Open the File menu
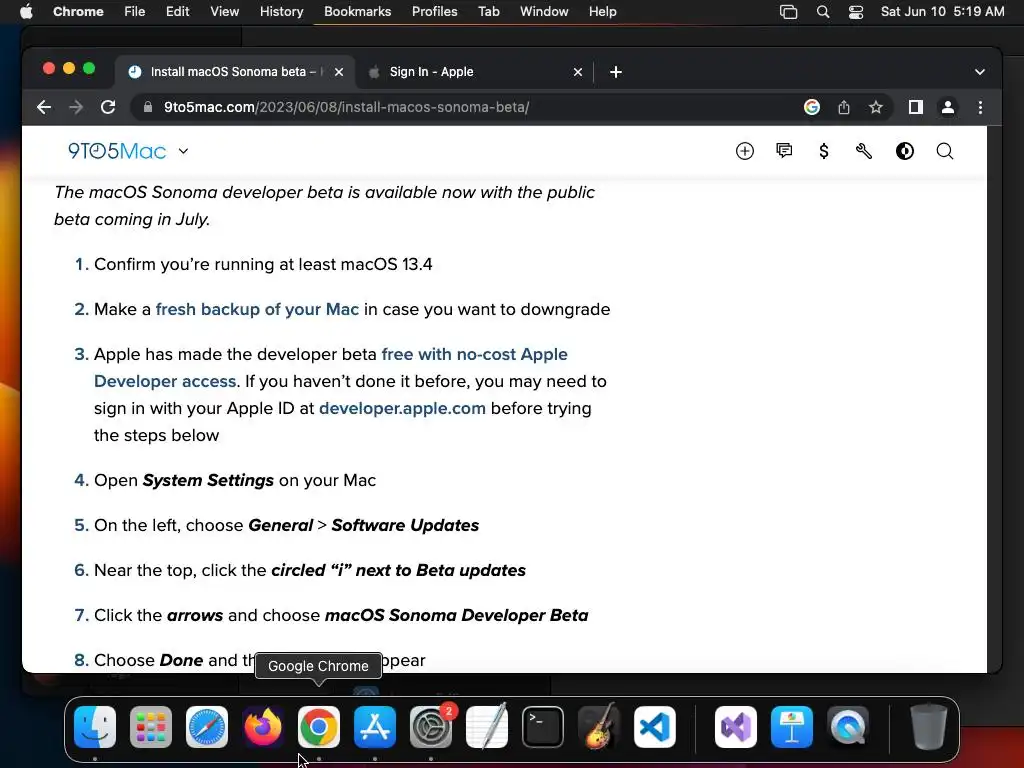1024x768 pixels. 135,12
